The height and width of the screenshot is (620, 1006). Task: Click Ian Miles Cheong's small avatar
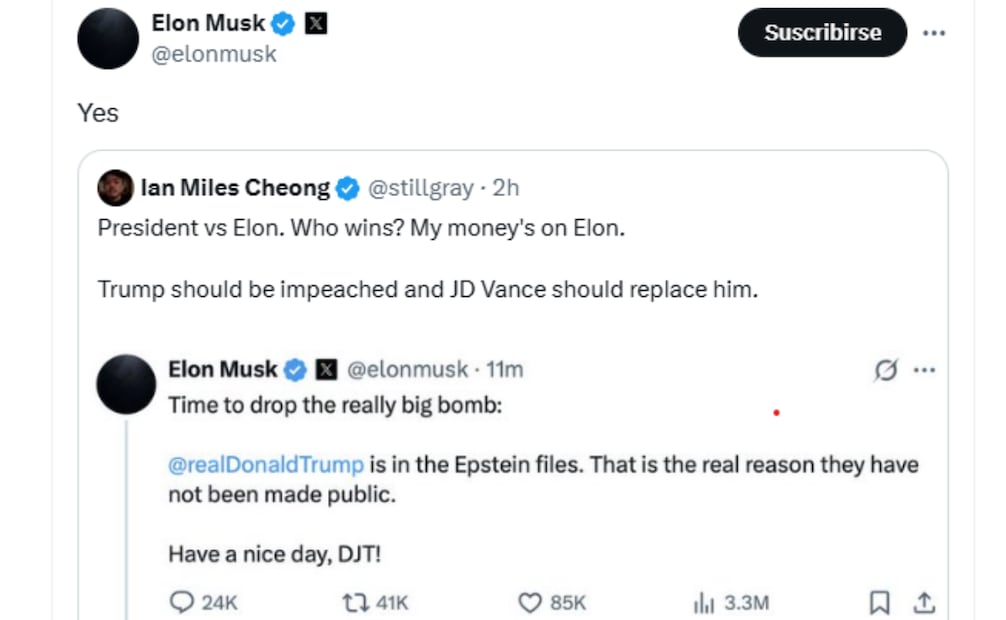point(115,187)
